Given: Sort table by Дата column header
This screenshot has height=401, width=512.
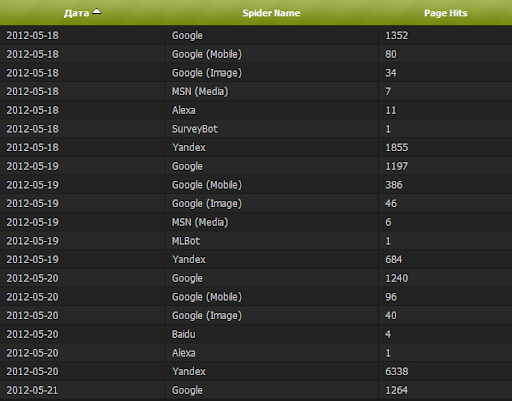Looking at the screenshot, I should (x=83, y=13).
